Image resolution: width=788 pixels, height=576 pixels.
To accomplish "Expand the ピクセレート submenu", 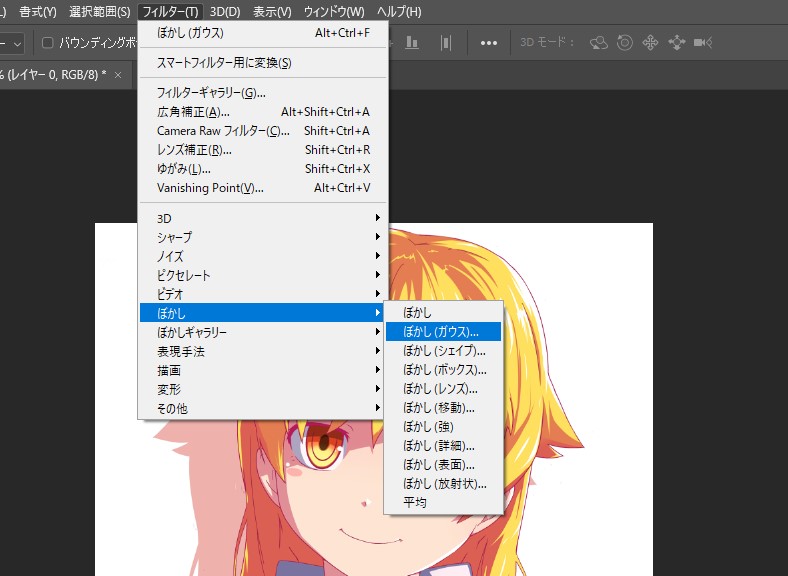I will [x=263, y=275].
